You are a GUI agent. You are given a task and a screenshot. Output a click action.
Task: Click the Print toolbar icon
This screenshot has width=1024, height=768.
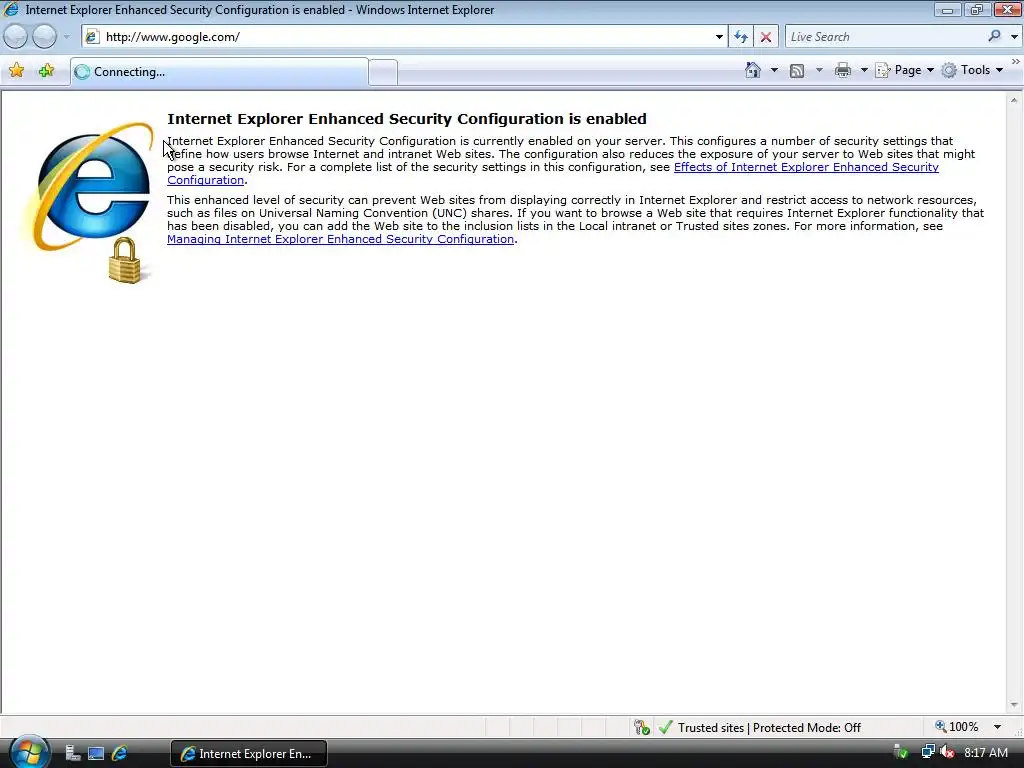843,70
